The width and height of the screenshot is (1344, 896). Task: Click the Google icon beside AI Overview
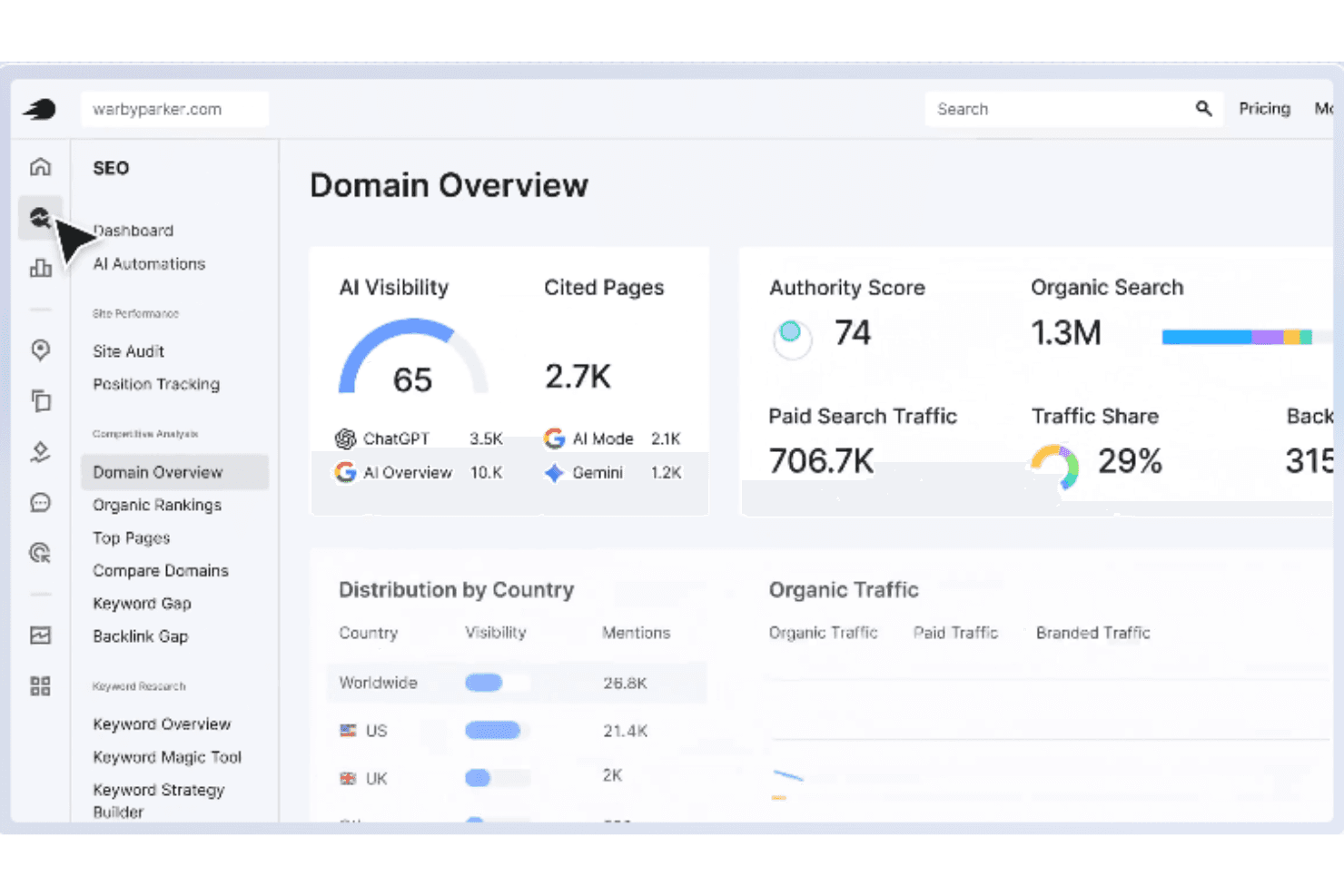tap(345, 472)
